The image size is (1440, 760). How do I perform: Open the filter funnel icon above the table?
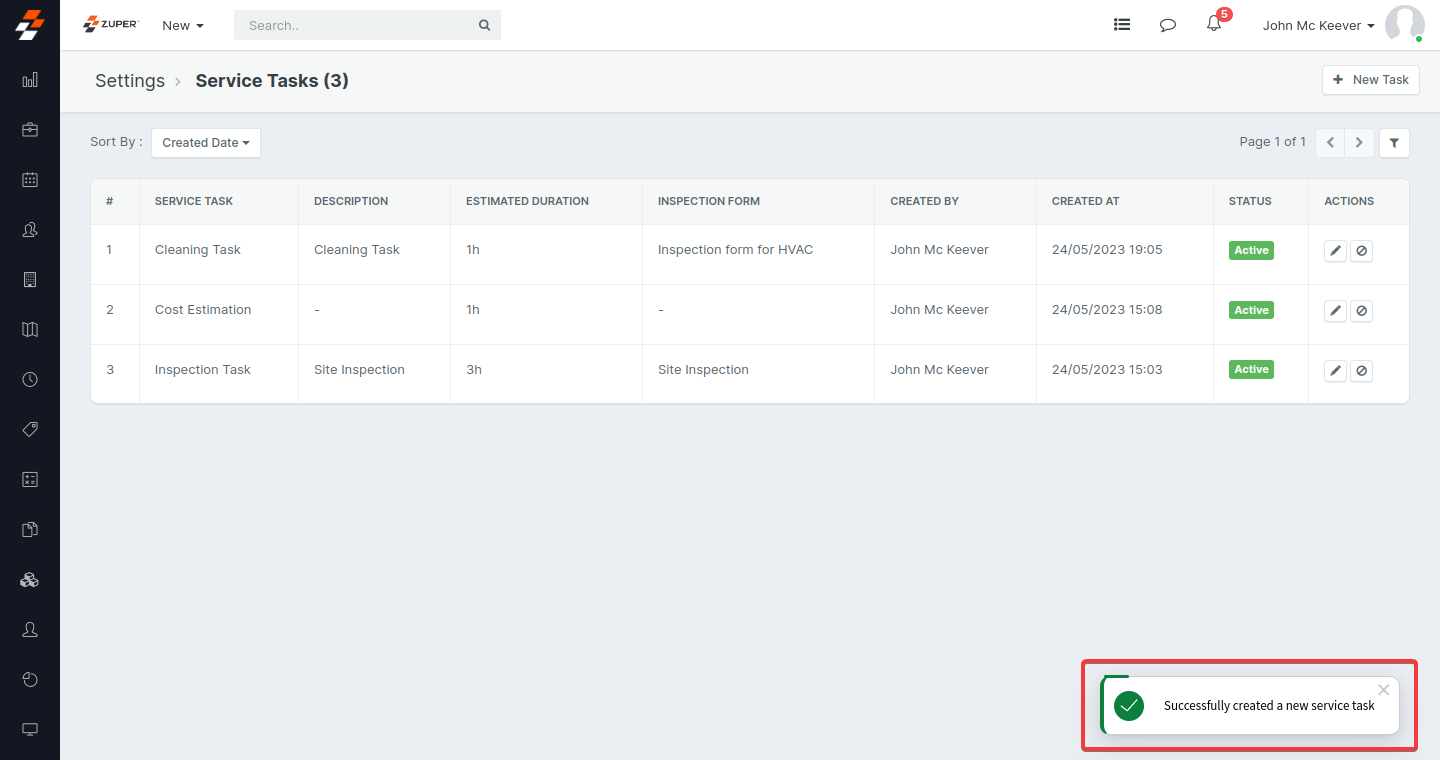[1394, 142]
